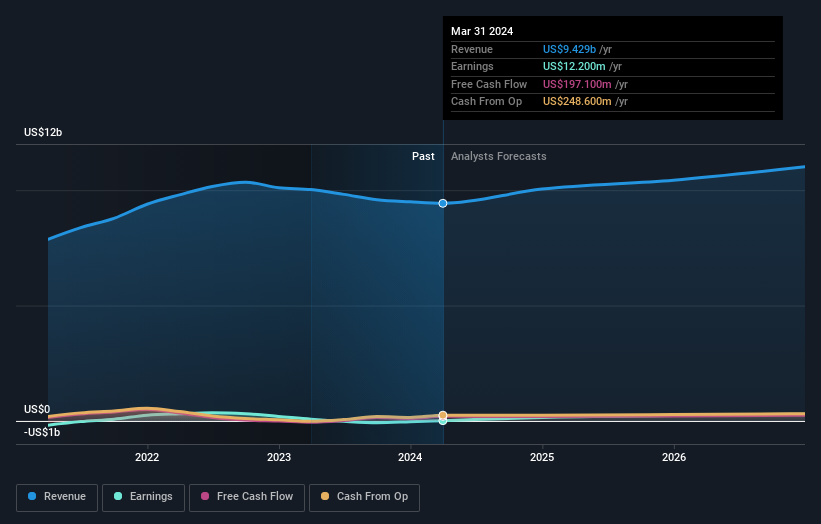Viewport: 821px width, 524px height.
Task: Click the Analysts Forecasts label
Action: click(x=498, y=156)
